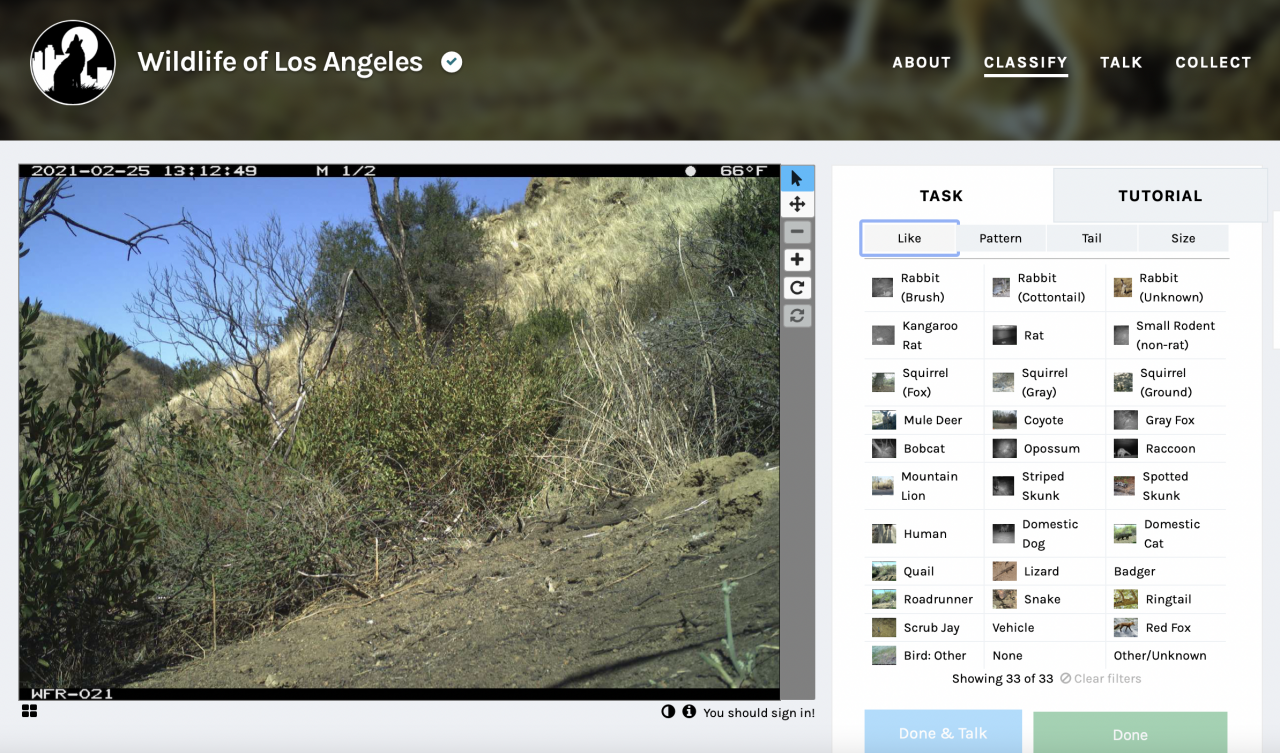The height and width of the screenshot is (753, 1280).
Task: Toggle invert image contrast icon
Action: click(x=668, y=712)
